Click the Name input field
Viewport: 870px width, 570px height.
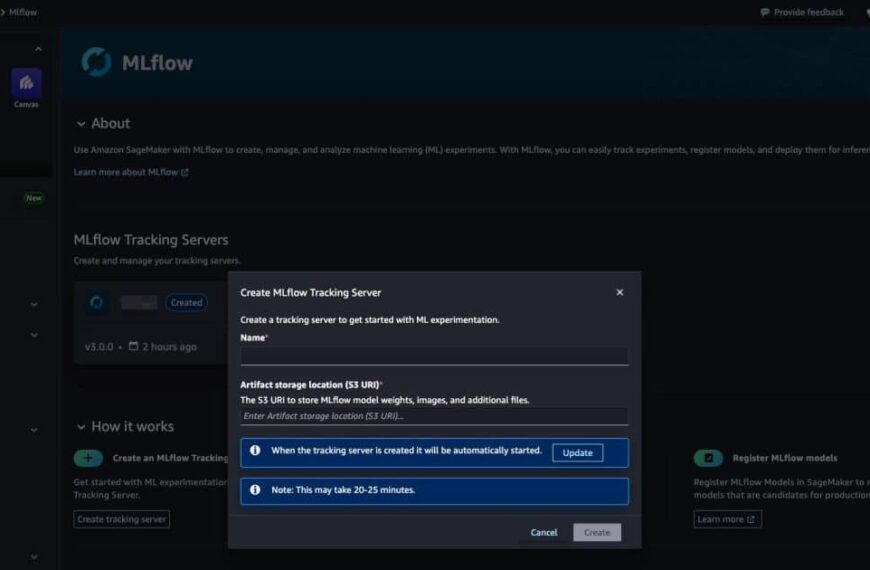[x=434, y=356]
